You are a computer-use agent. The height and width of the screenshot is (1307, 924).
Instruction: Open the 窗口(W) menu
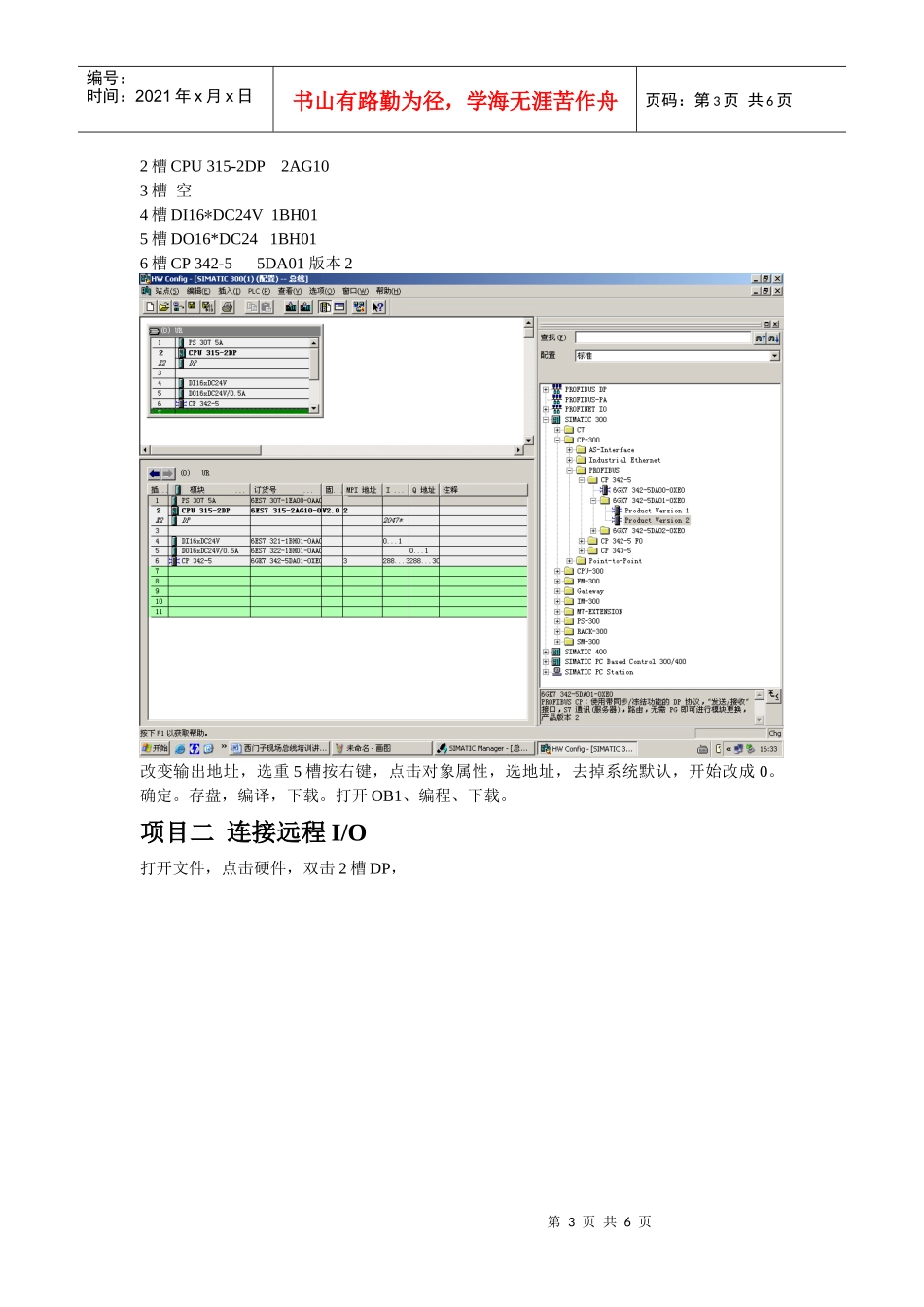coord(355,291)
